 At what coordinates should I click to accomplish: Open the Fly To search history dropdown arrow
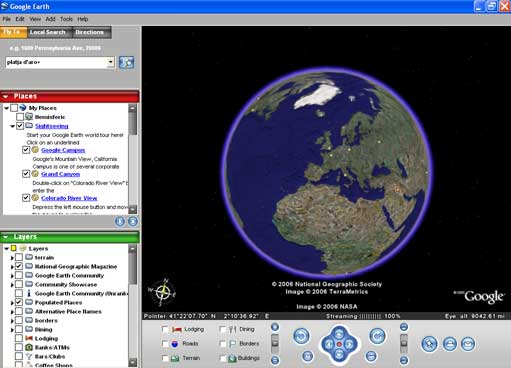(111, 62)
